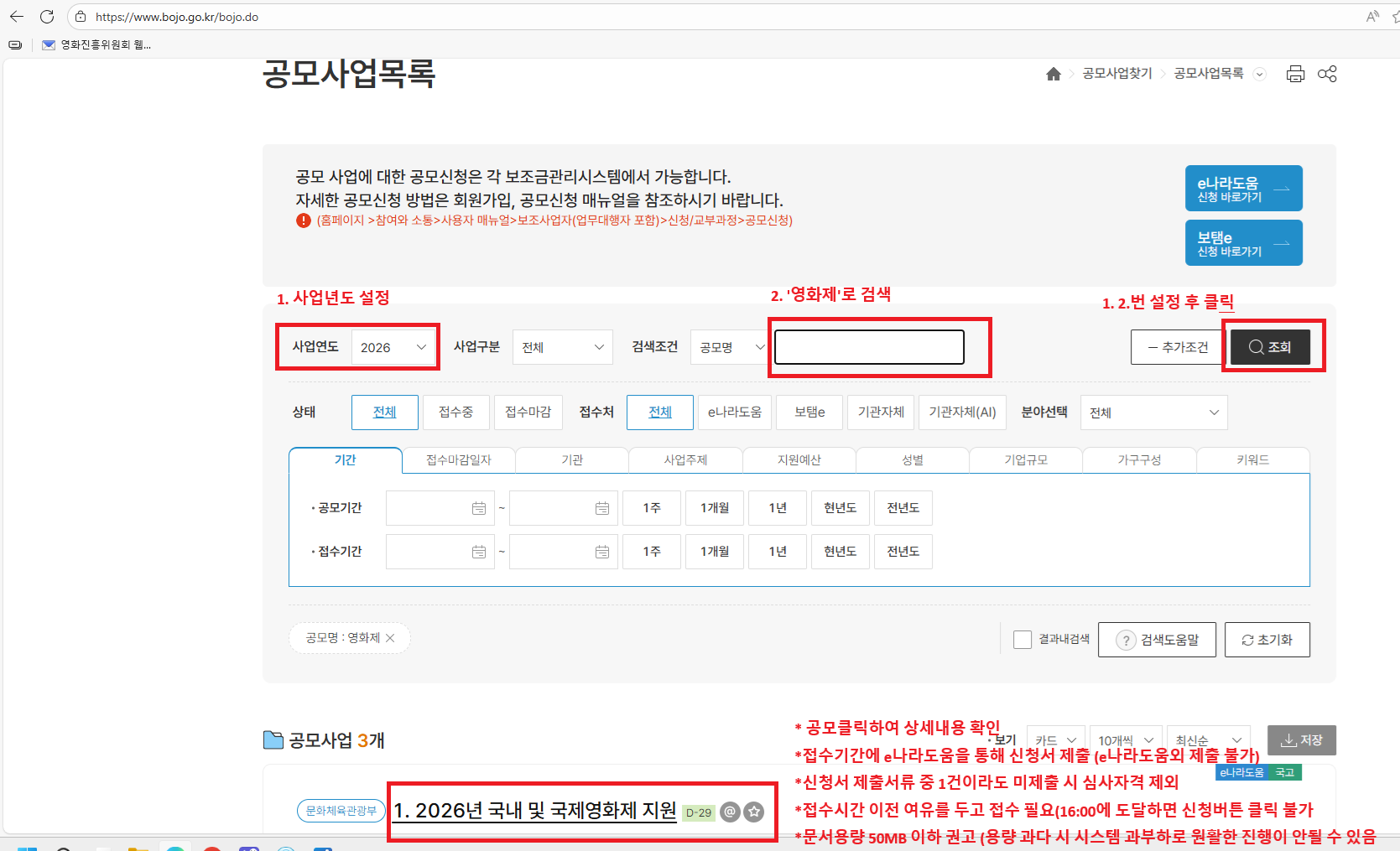Expand the 사업구분 전체 dropdown
Image resolution: width=1400 pixels, height=851 pixels.
[562, 347]
